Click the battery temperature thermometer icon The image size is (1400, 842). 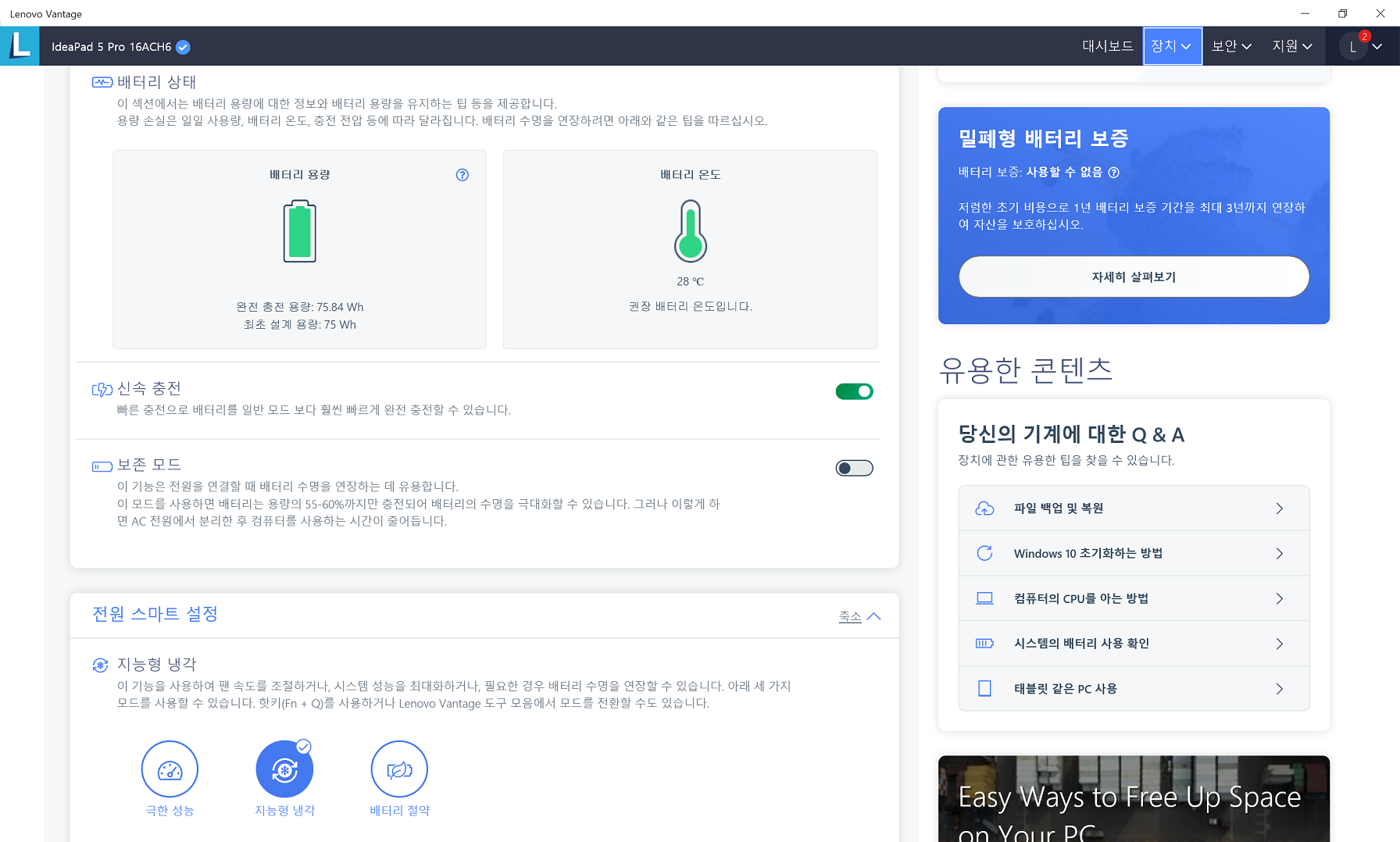point(691,231)
